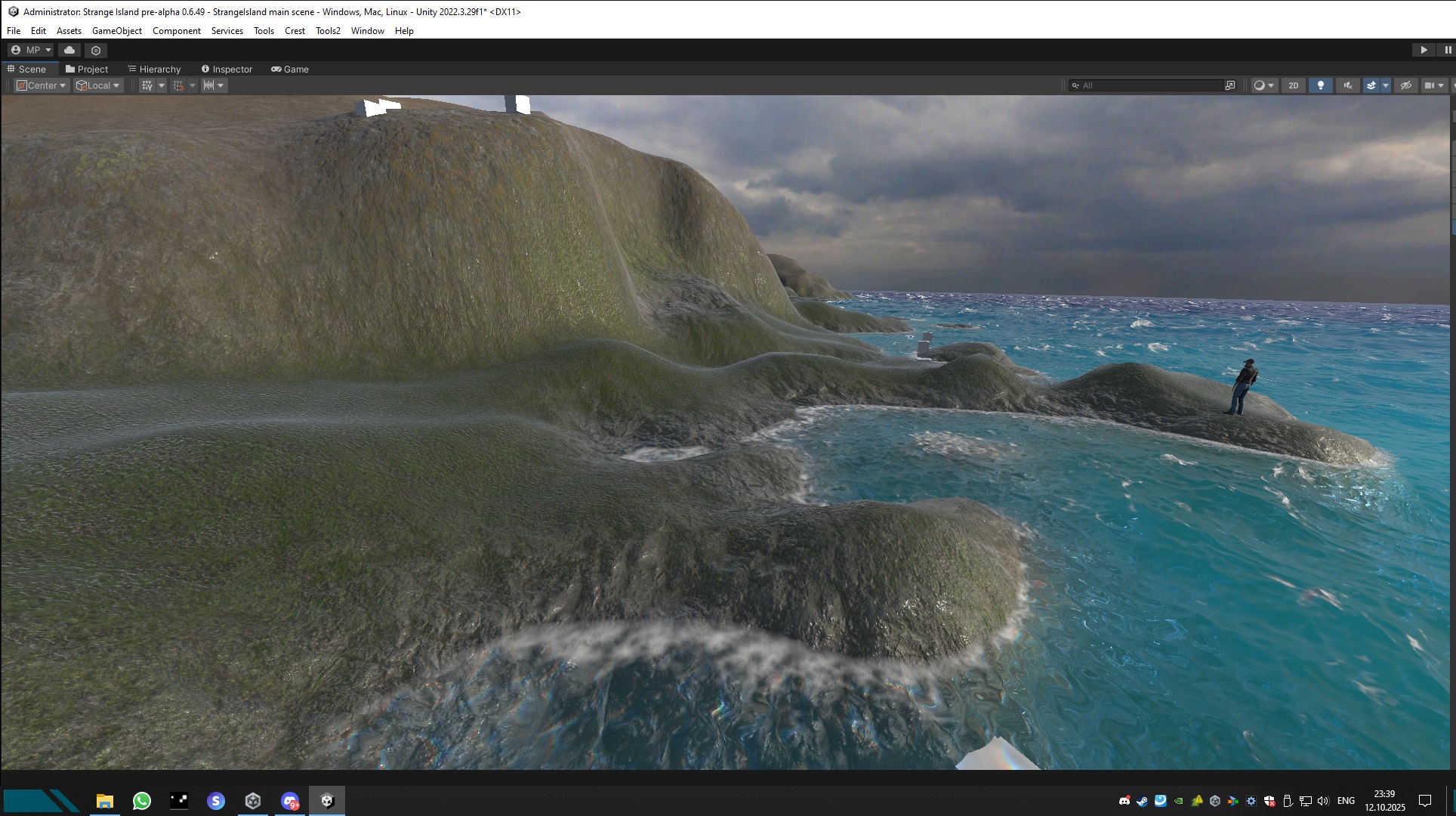The image size is (1456, 816).
Task: Open Steam from the system tray
Action: (1143, 801)
